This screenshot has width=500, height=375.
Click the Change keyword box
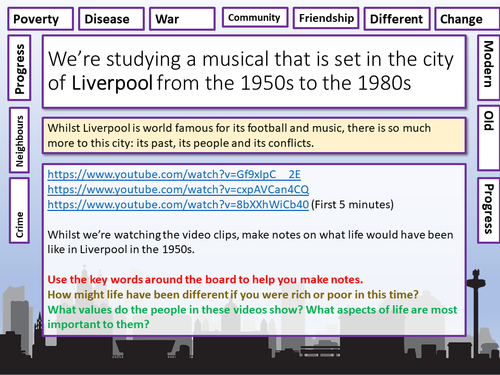[467, 19]
